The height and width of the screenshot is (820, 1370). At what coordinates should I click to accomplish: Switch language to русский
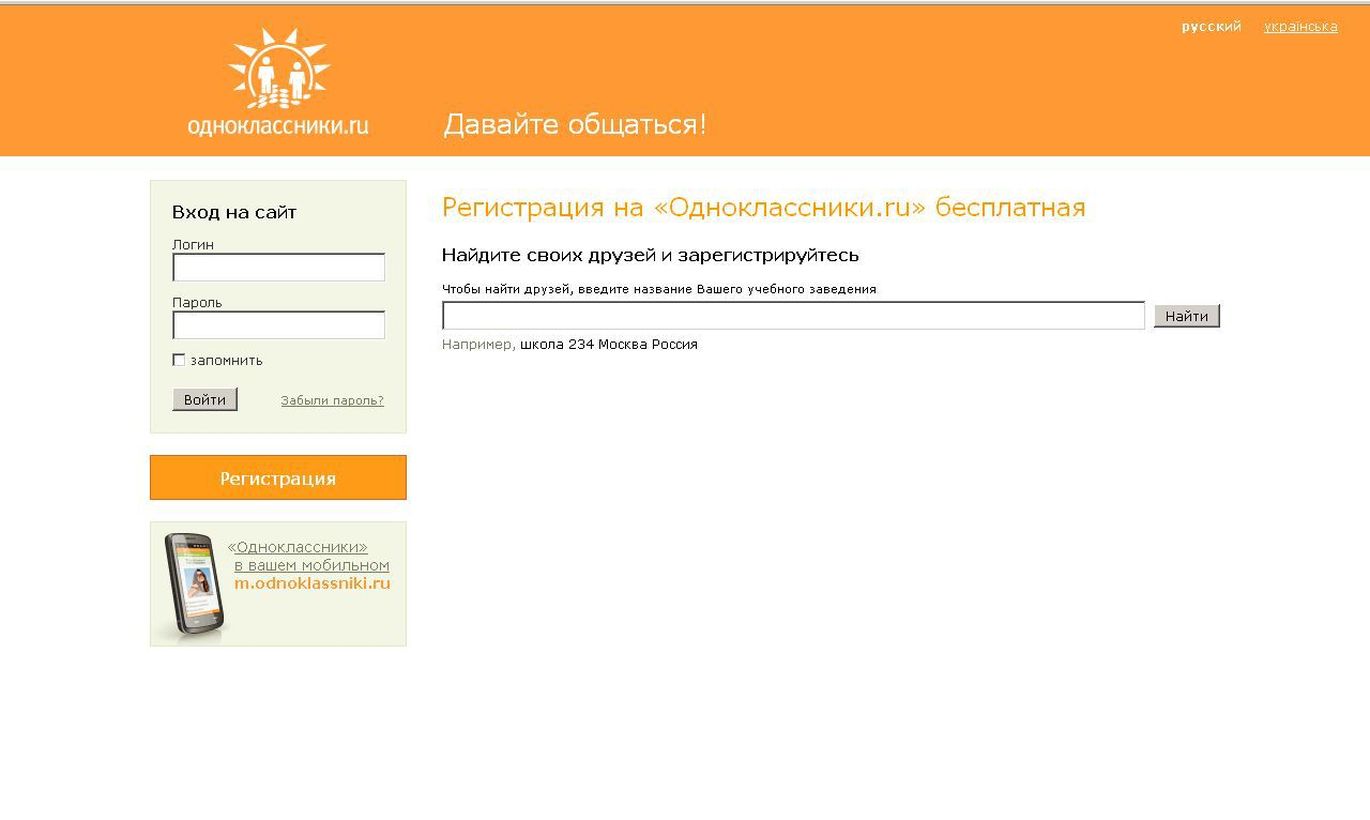1211,26
